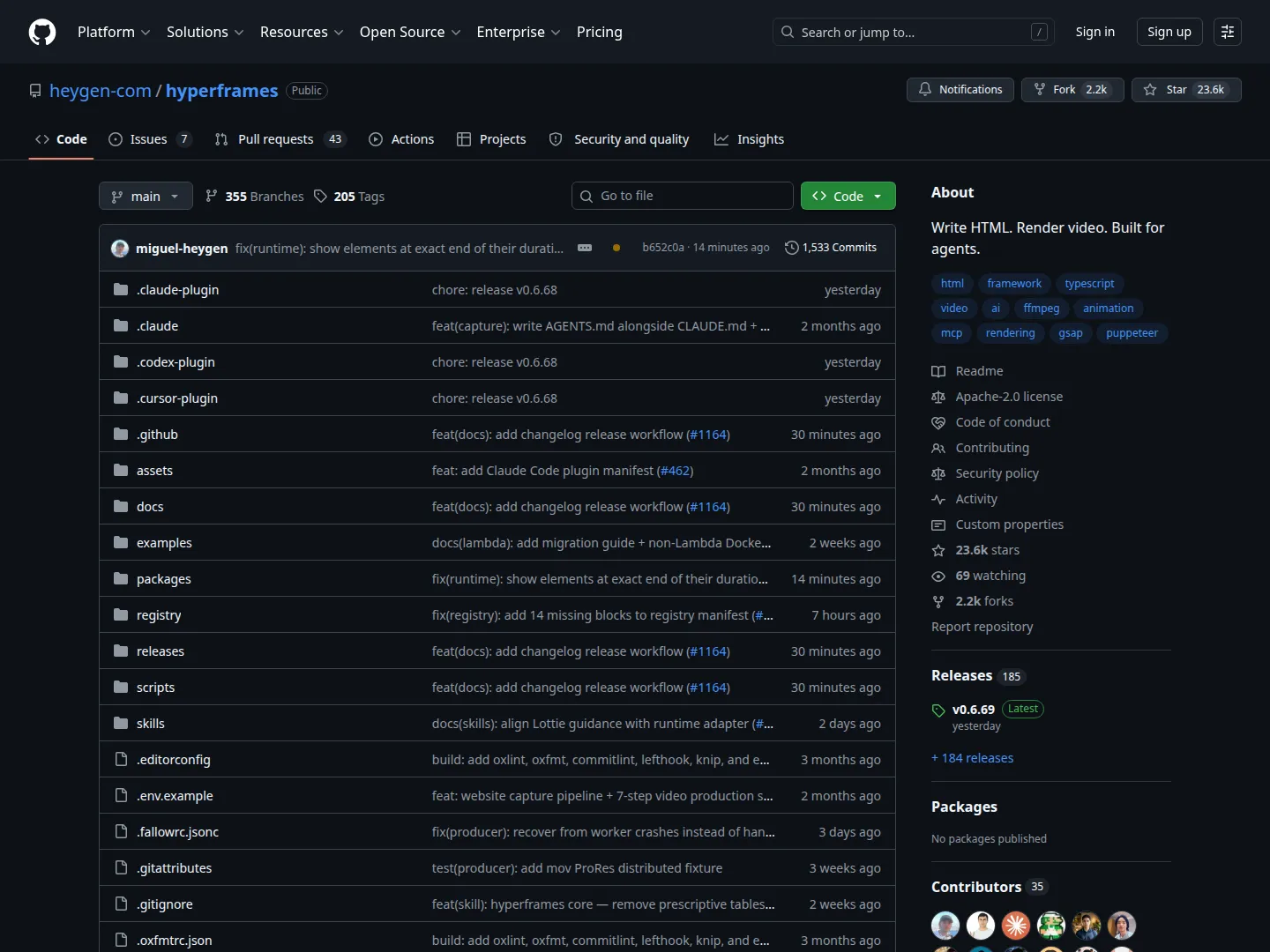
Task: Click the file icon for .env.example
Action: (121, 795)
